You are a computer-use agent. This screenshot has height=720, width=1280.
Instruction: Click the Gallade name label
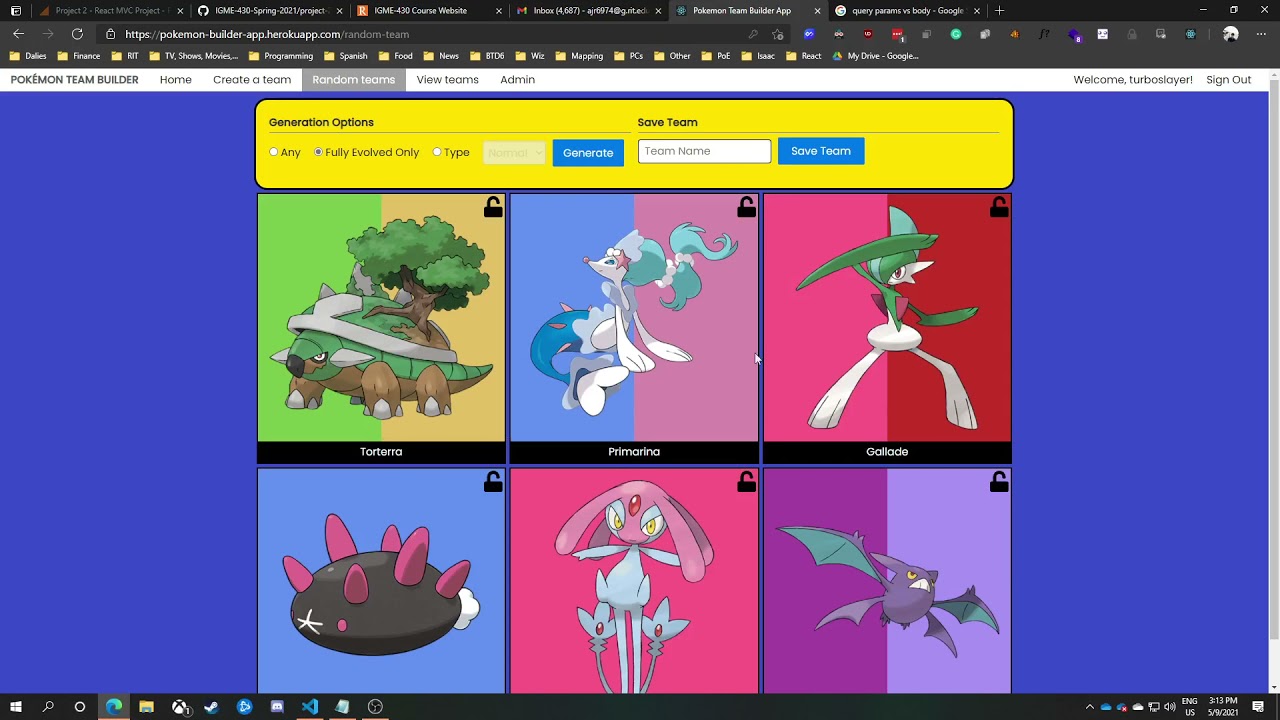(x=887, y=452)
